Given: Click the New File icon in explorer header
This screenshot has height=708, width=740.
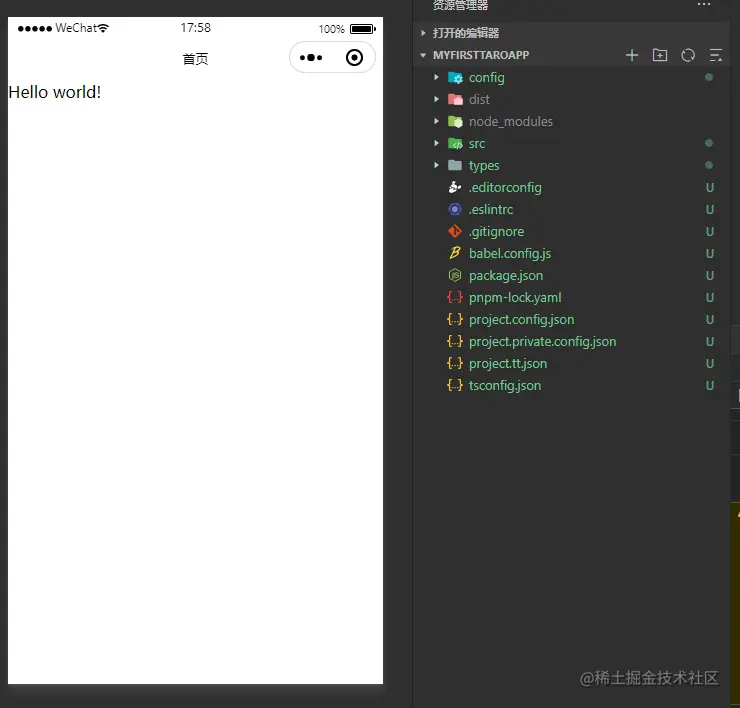Looking at the screenshot, I should point(631,55).
